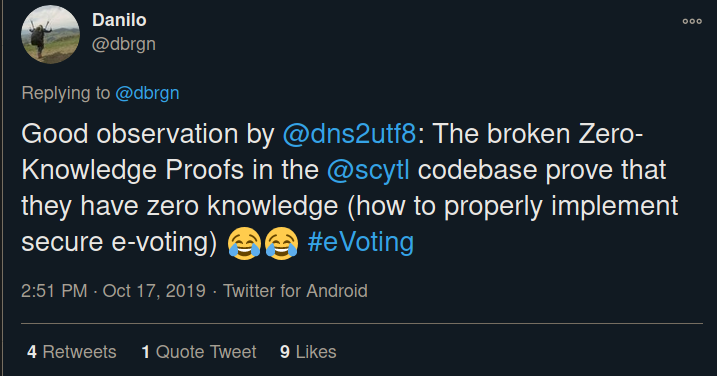This screenshot has width=717, height=376.
Task: Click the tweet body text area
Action: pyautogui.click(x=350, y=188)
